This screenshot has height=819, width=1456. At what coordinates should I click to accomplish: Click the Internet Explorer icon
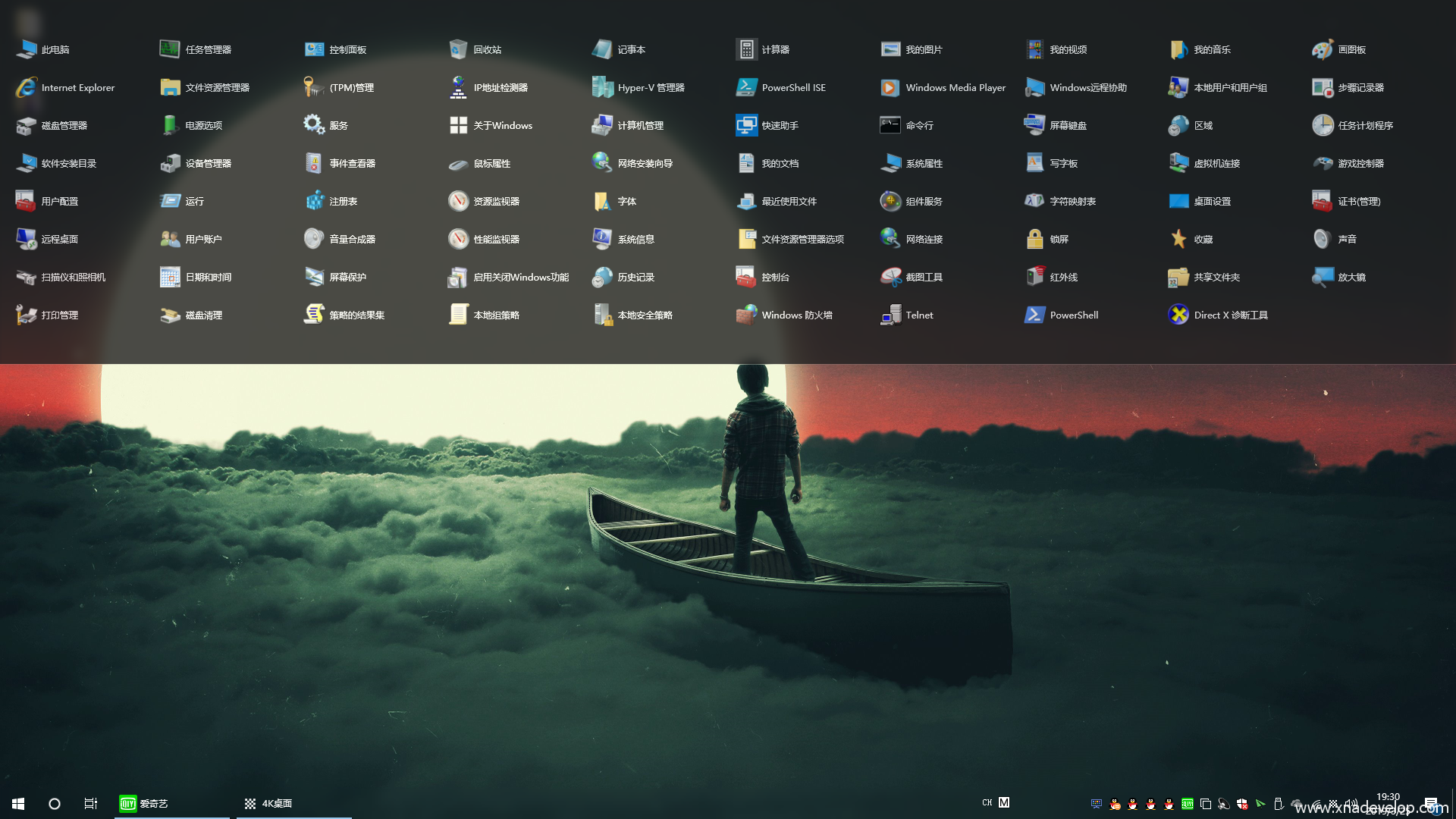point(27,88)
